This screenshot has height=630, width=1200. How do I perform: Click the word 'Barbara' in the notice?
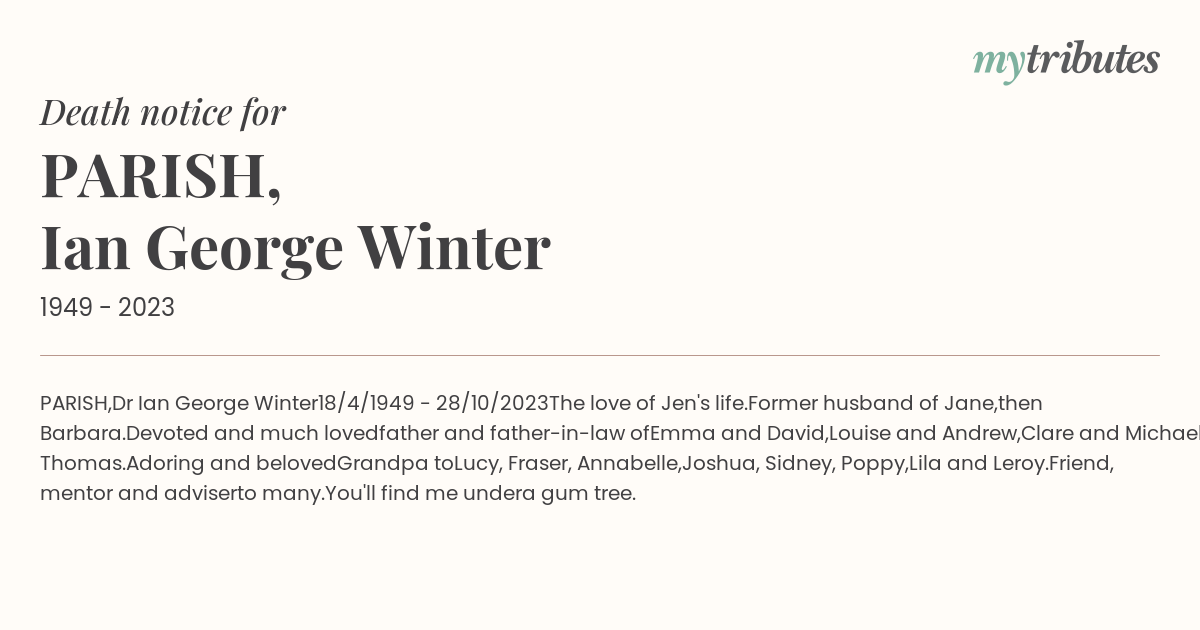click(x=80, y=434)
